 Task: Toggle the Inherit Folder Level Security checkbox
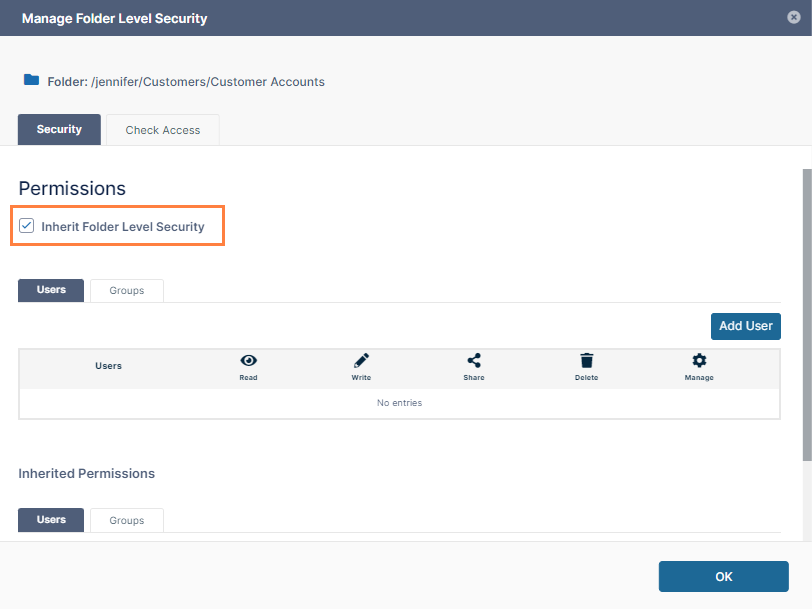(x=27, y=226)
